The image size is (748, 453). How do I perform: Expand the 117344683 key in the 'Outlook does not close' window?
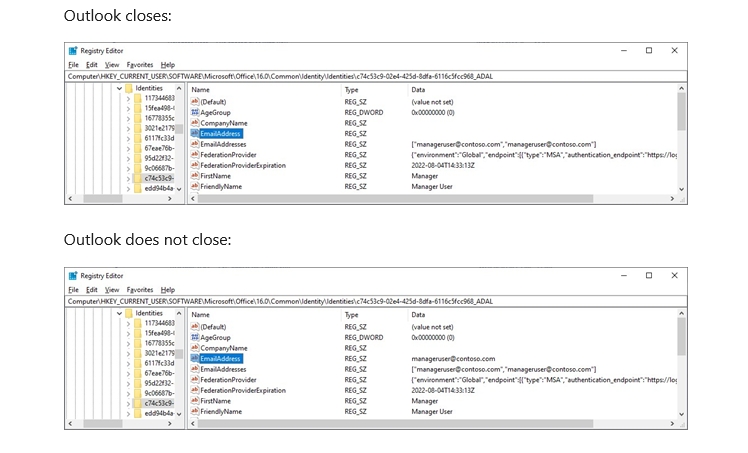(x=128, y=323)
